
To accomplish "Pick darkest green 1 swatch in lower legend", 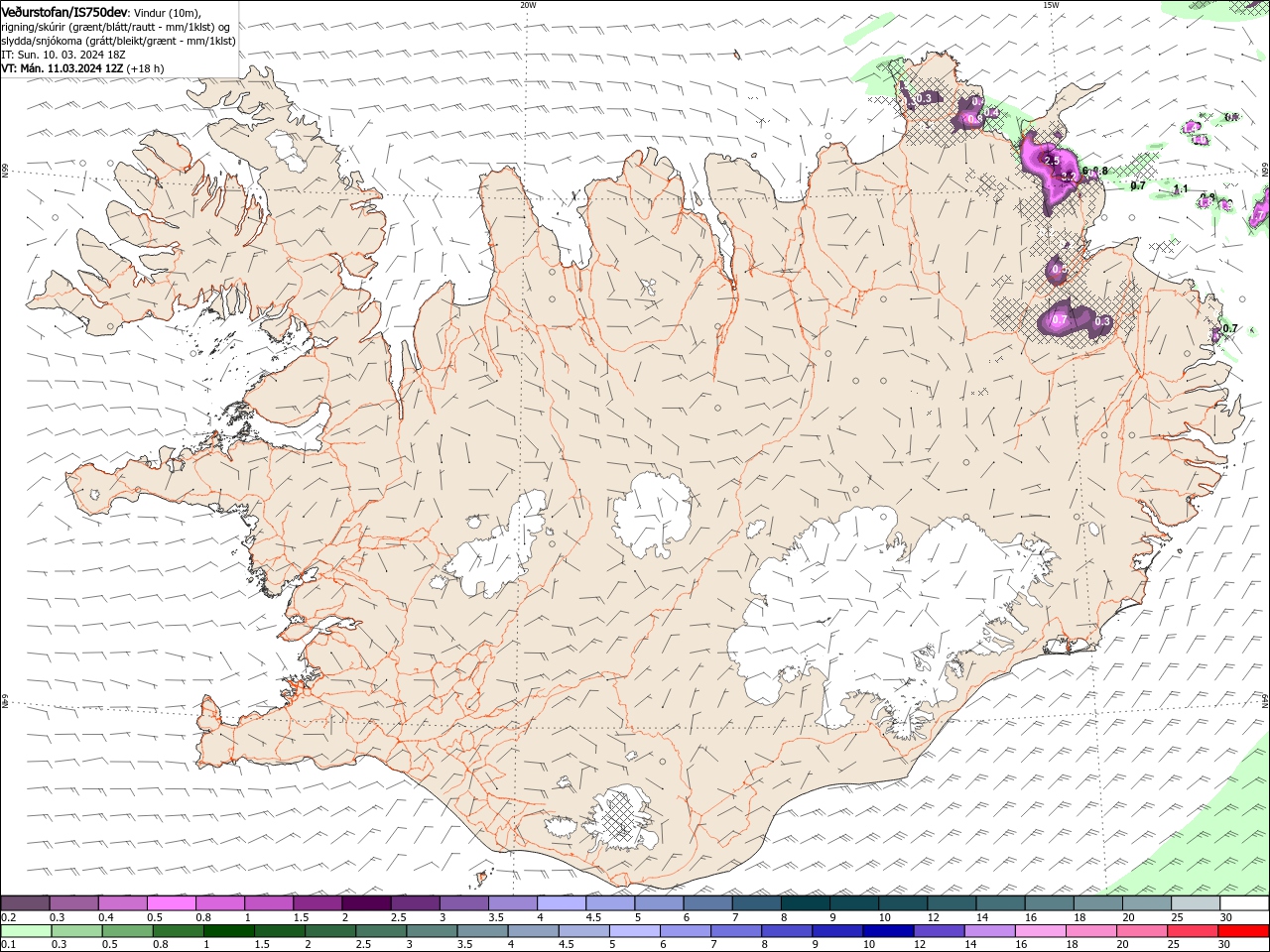I will tap(228, 931).
